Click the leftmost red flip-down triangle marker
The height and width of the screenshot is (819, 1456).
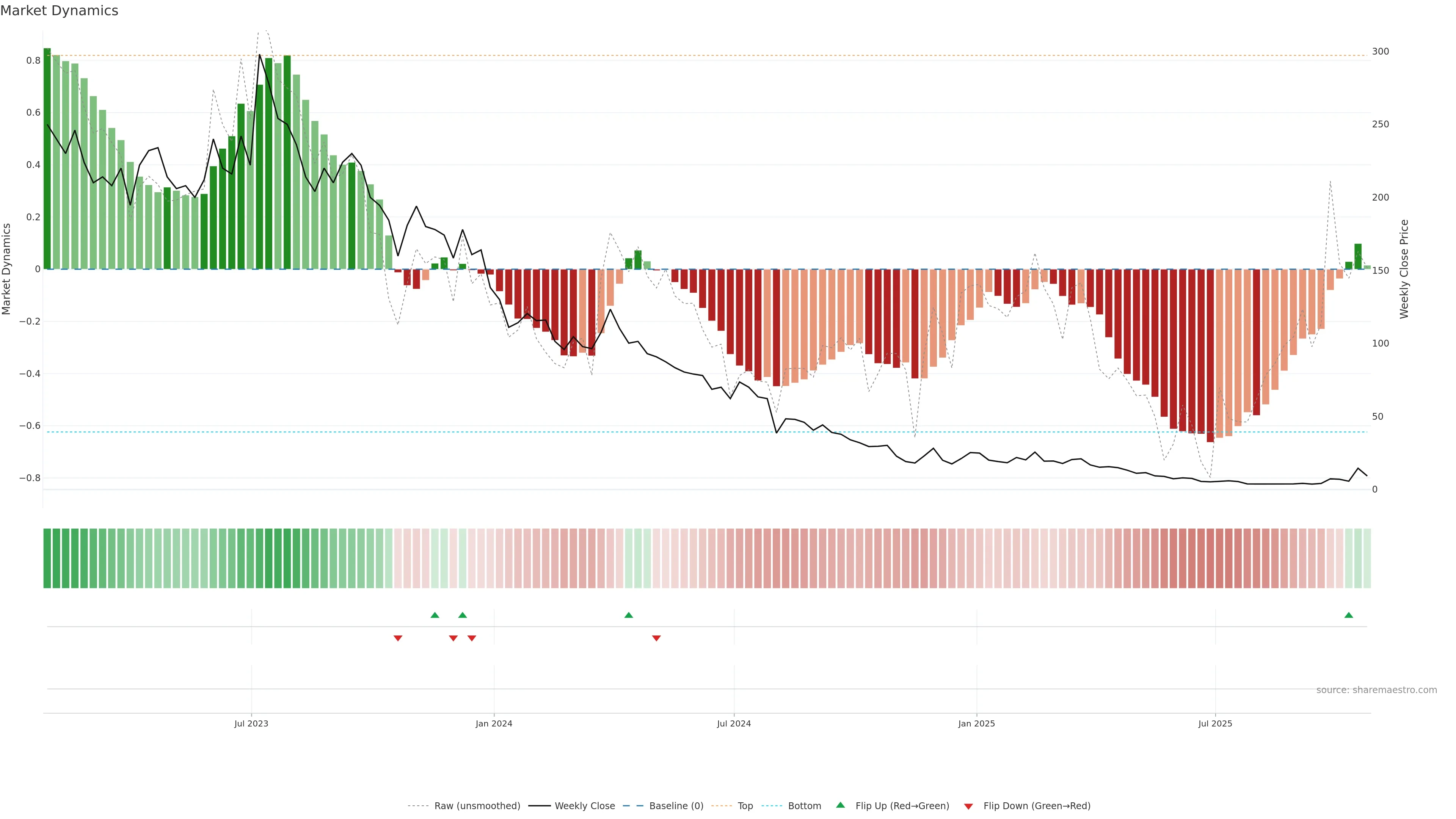click(398, 638)
